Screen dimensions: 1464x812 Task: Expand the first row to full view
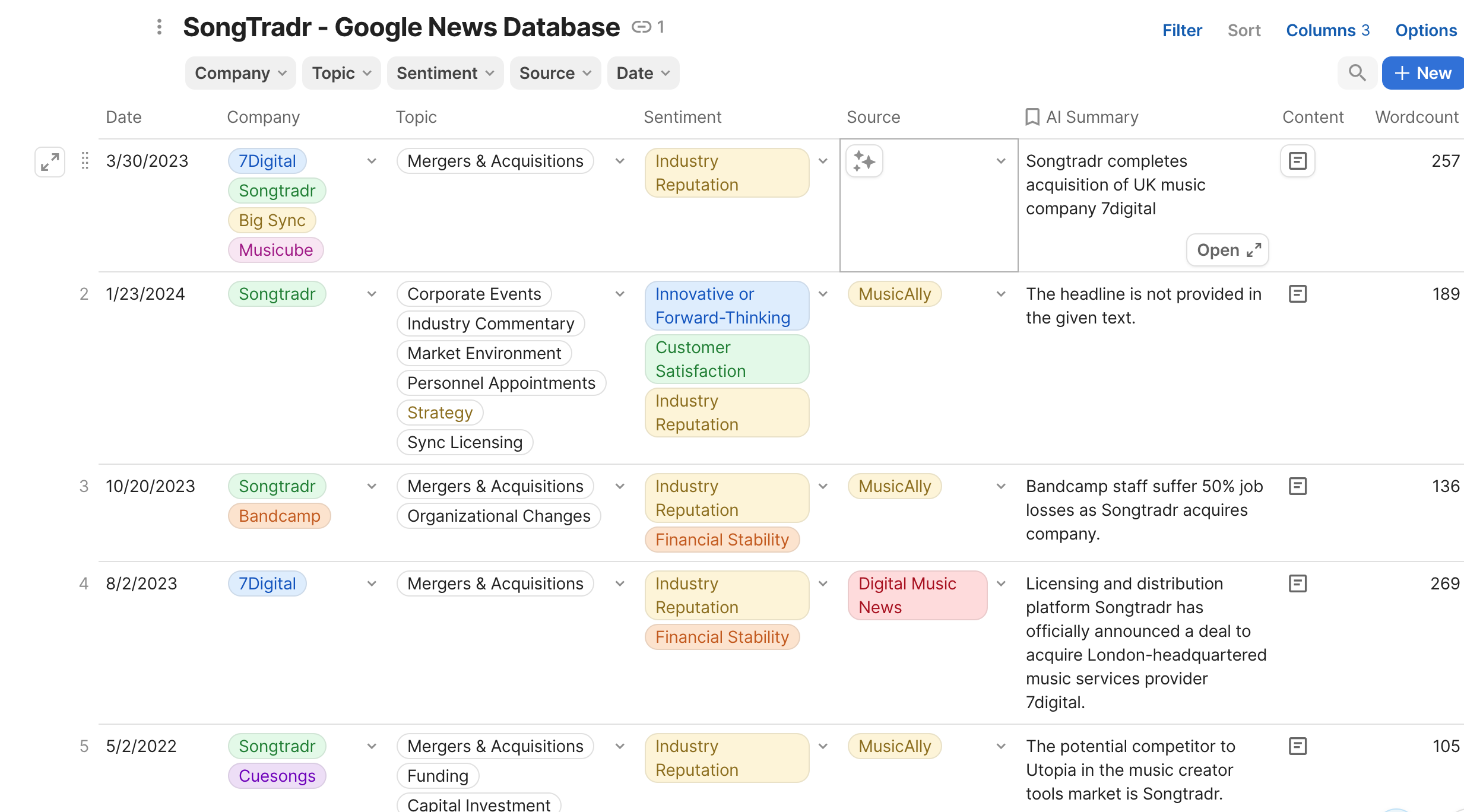(50, 161)
